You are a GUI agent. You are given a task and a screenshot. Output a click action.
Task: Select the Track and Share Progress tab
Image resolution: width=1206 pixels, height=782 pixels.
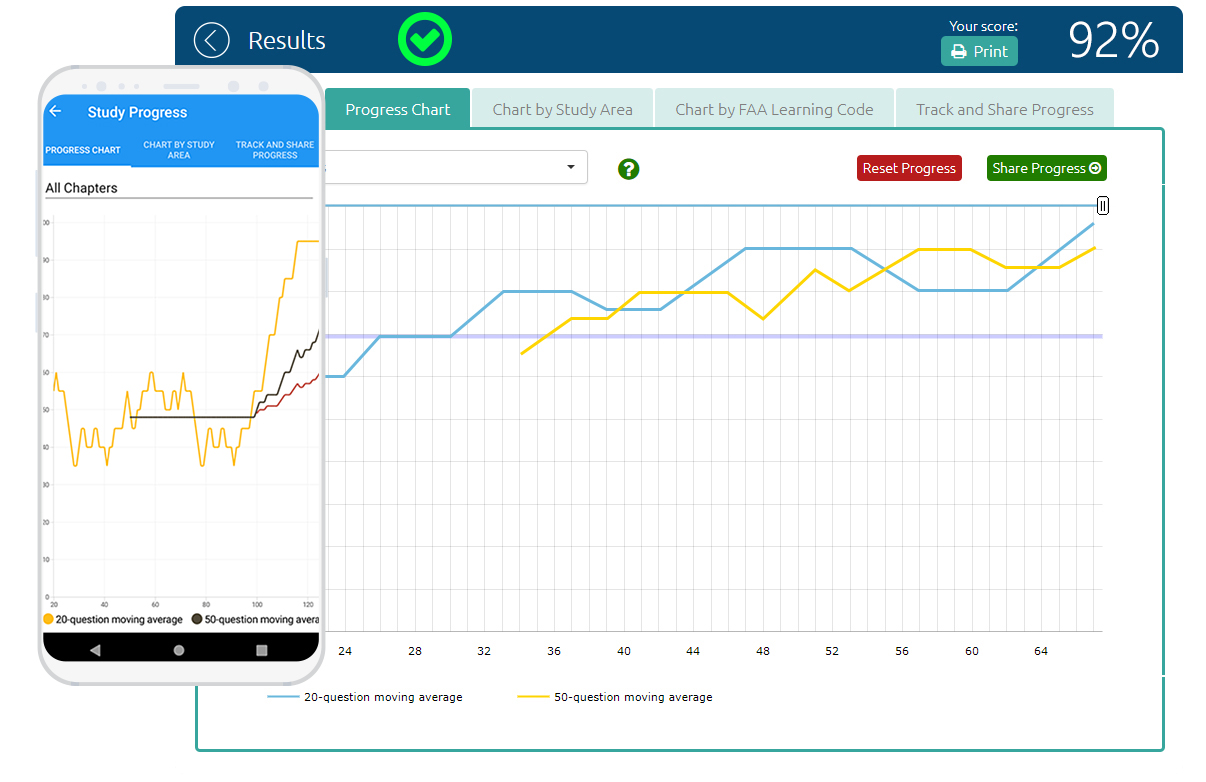(x=1004, y=109)
